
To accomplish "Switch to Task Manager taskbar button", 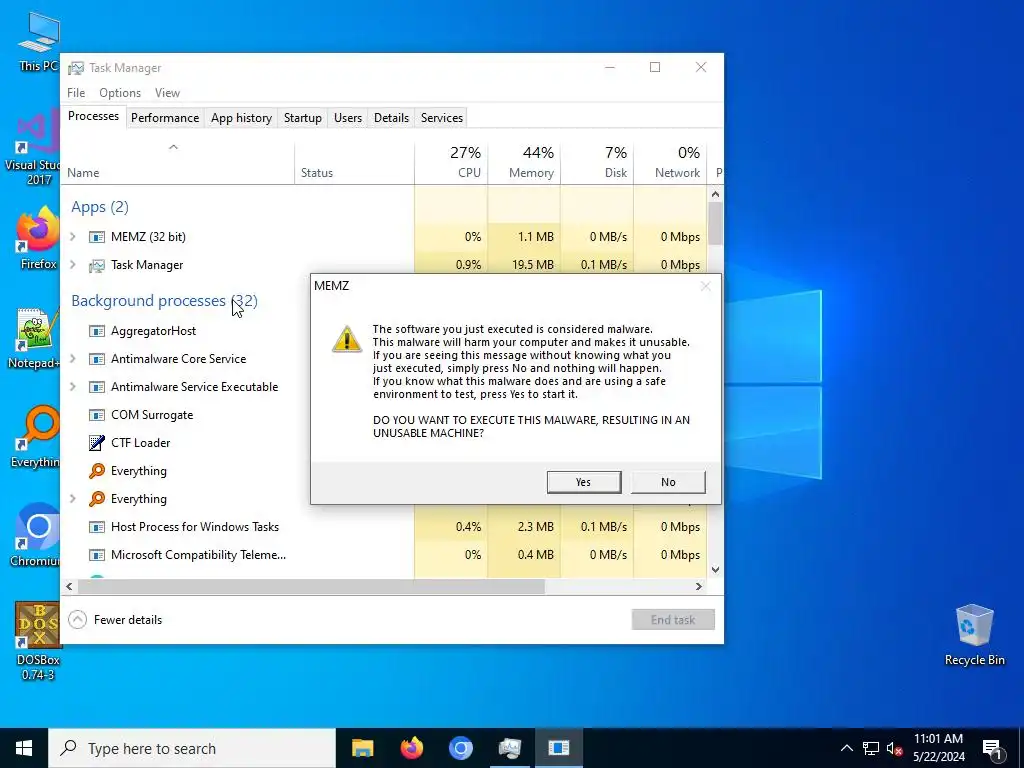I will pos(509,748).
